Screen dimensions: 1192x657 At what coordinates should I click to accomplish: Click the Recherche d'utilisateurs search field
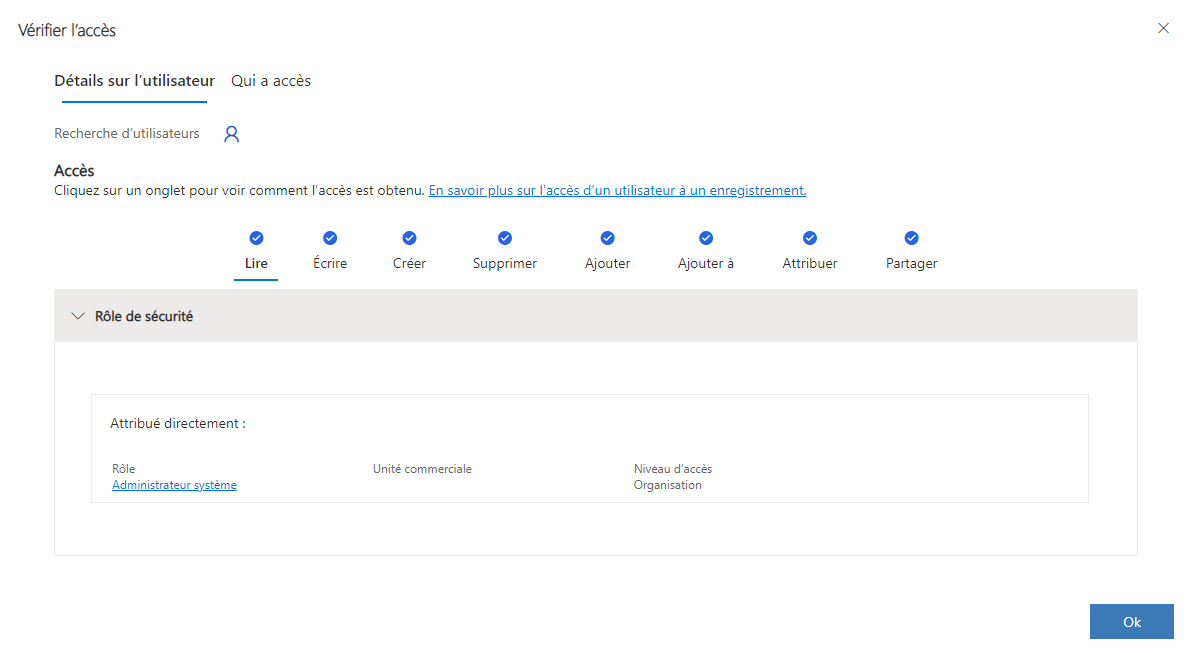click(127, 133)
